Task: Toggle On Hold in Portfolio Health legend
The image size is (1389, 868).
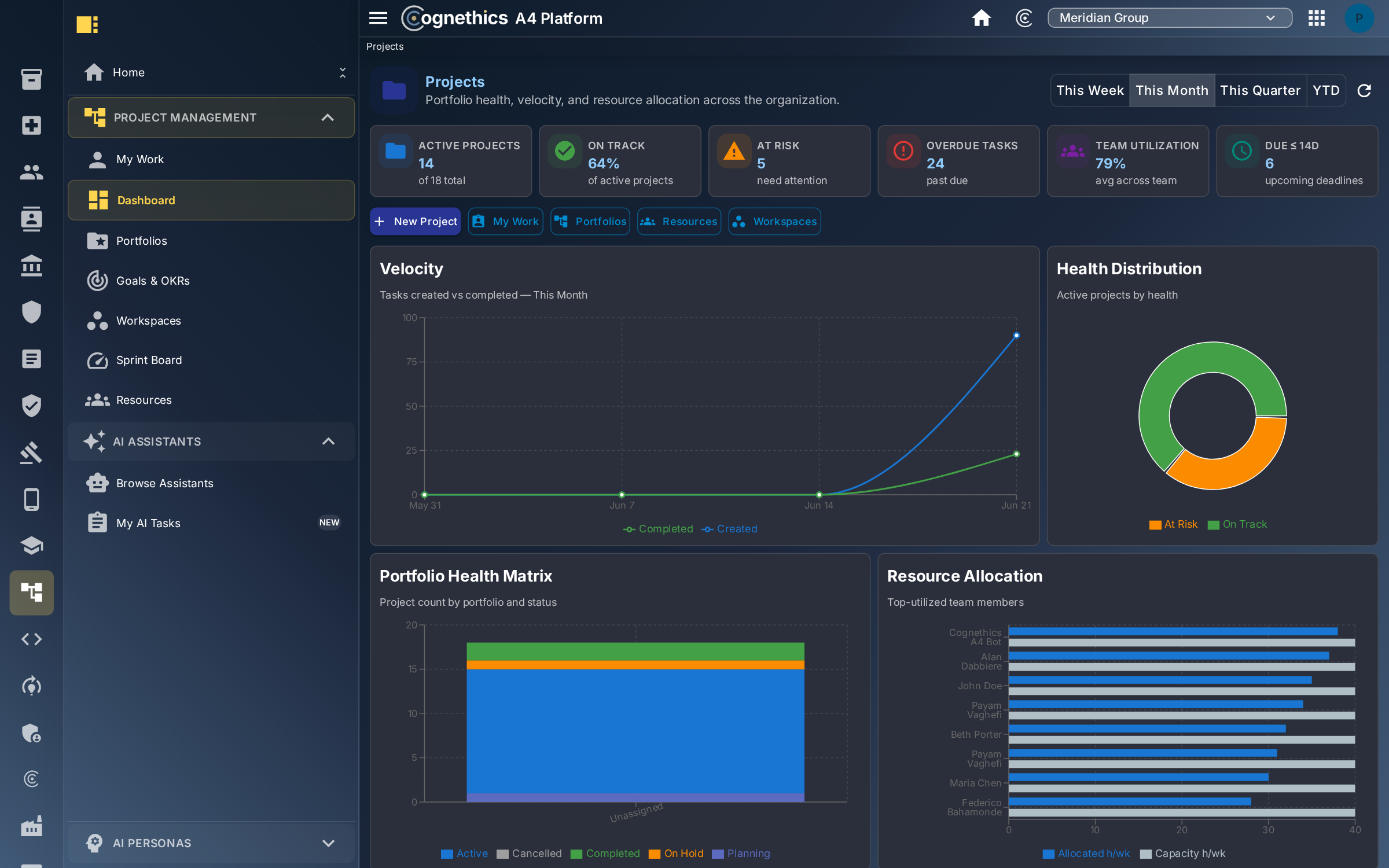Action: [676, 854]
